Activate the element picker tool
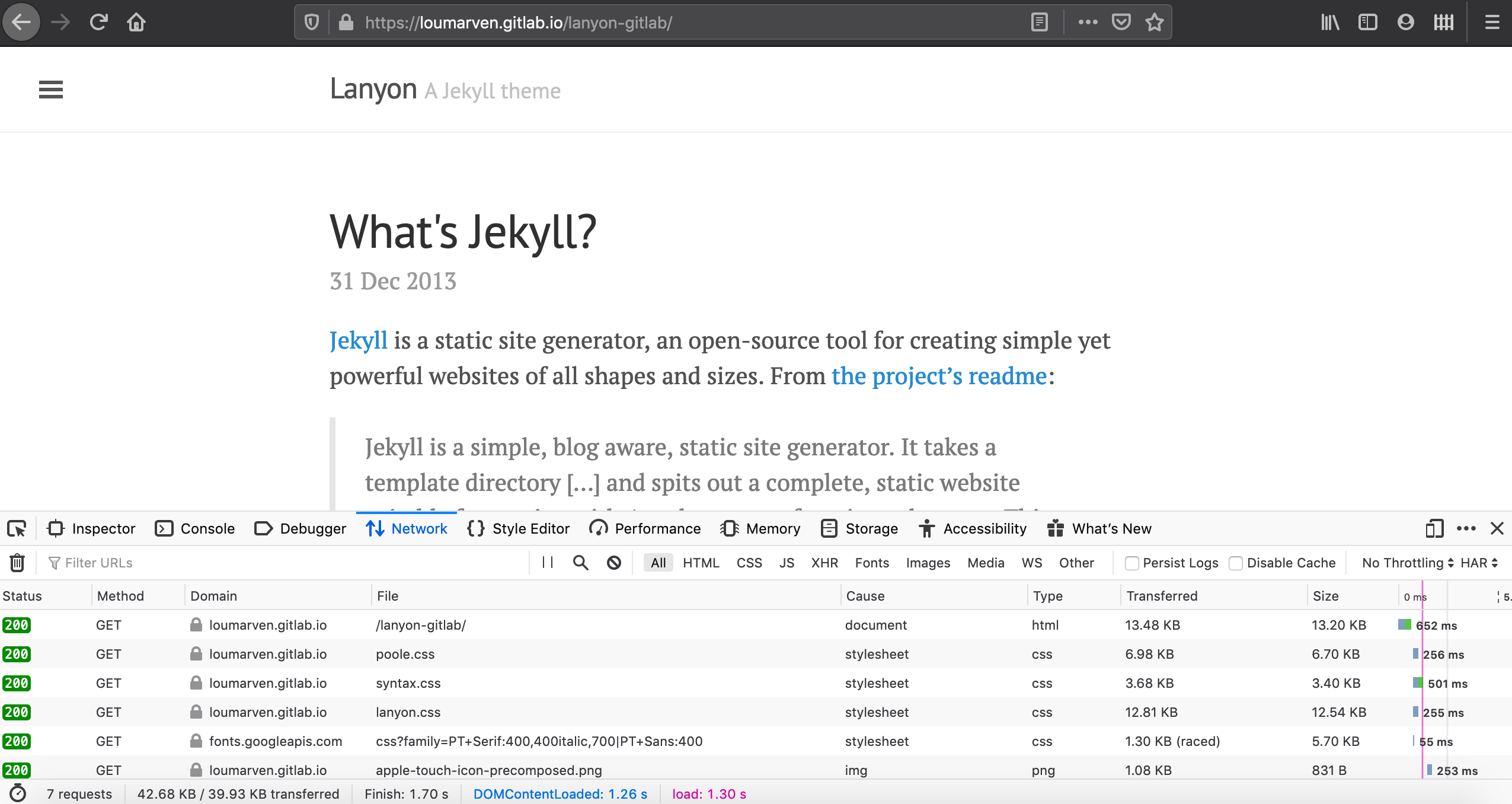The image size is (1512, 804). (x=17, y=528)
